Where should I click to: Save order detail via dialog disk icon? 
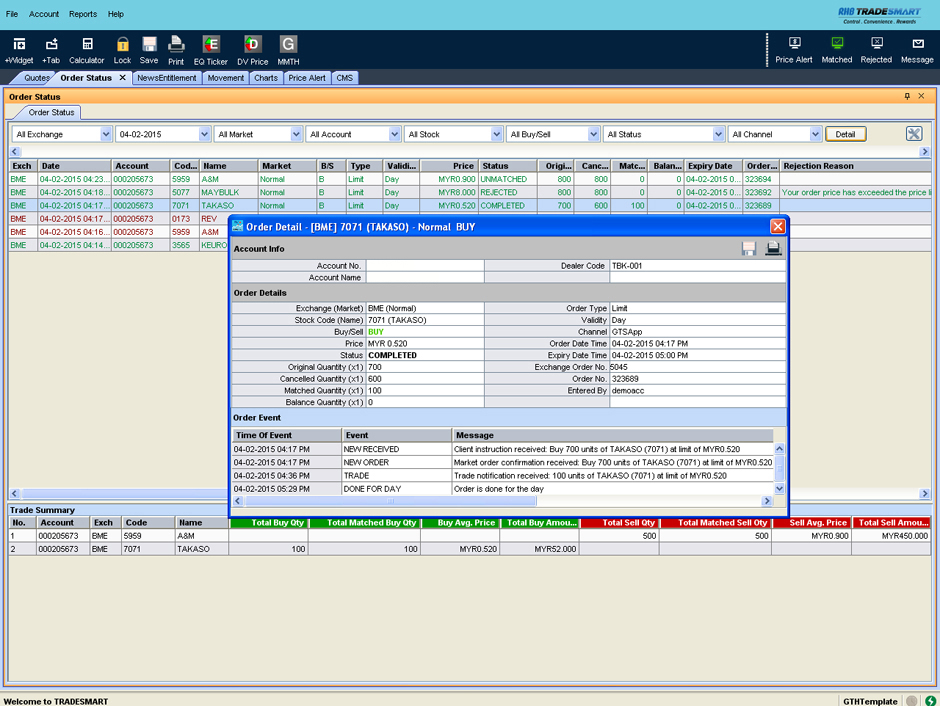(749, 248)
